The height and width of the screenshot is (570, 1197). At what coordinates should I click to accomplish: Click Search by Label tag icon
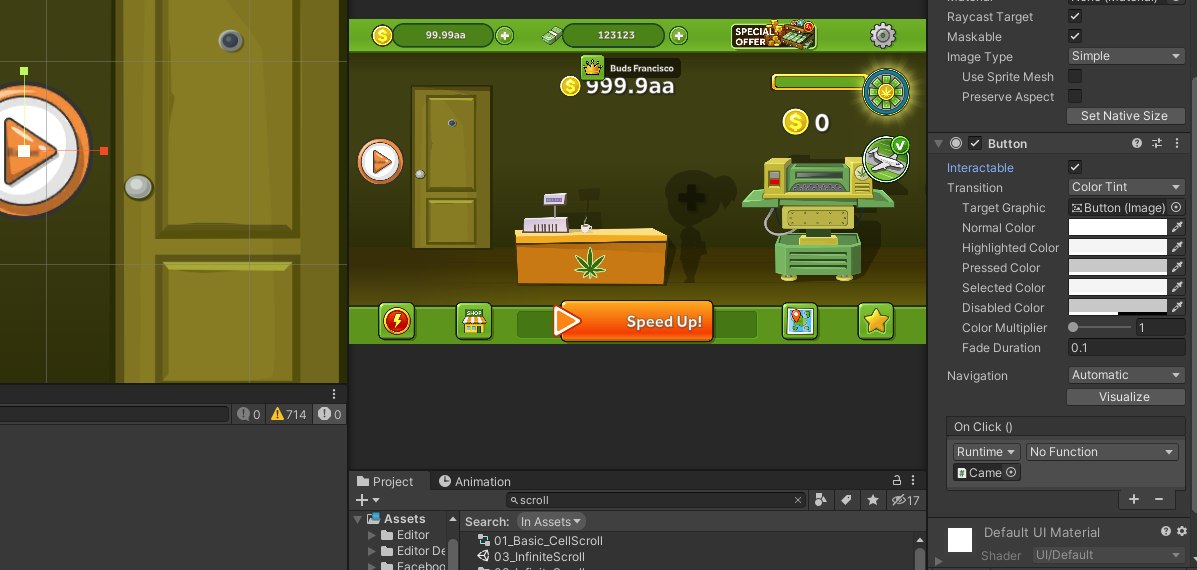(x=846, y=501)
